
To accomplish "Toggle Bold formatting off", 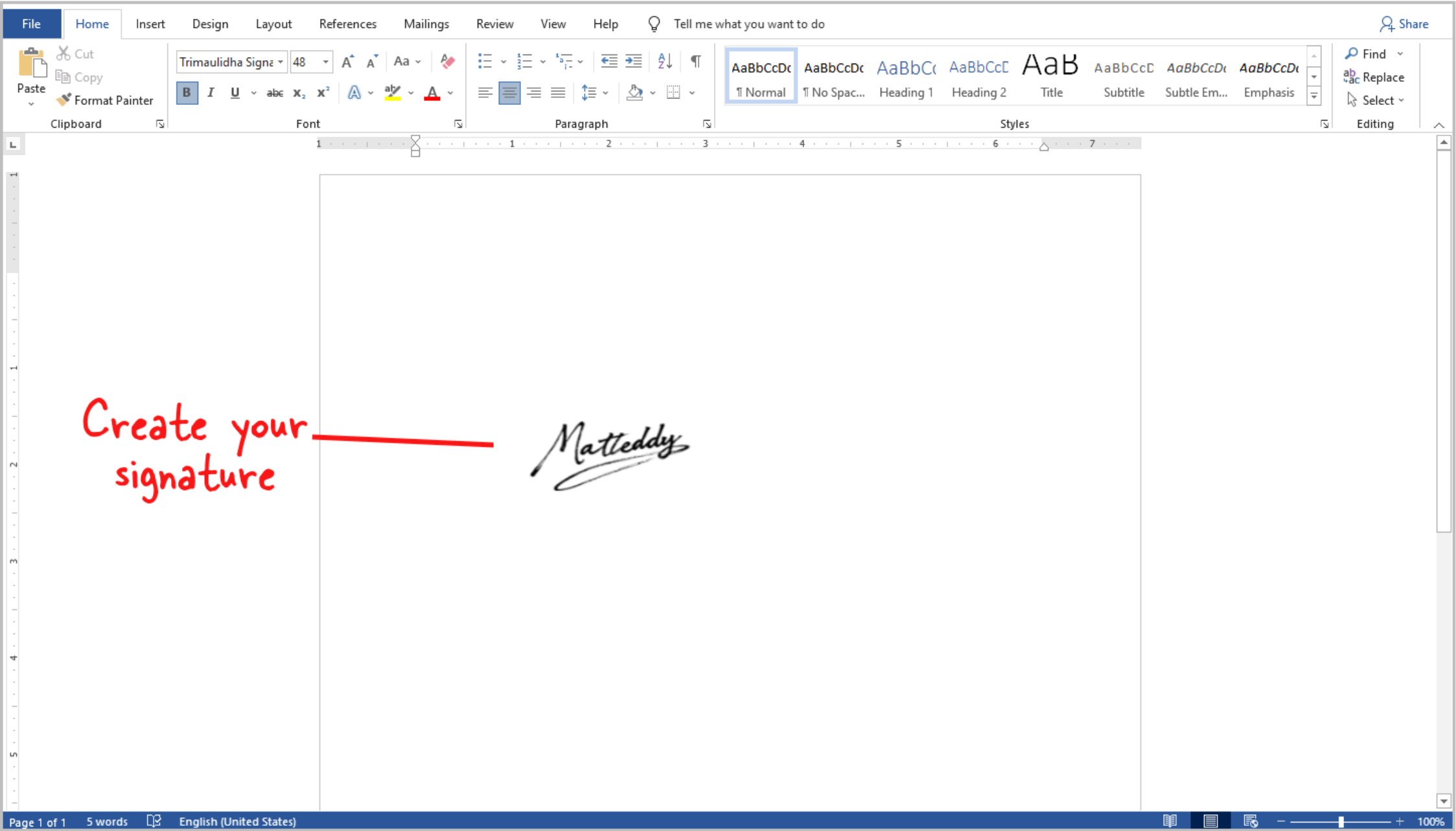I will 187,93.
